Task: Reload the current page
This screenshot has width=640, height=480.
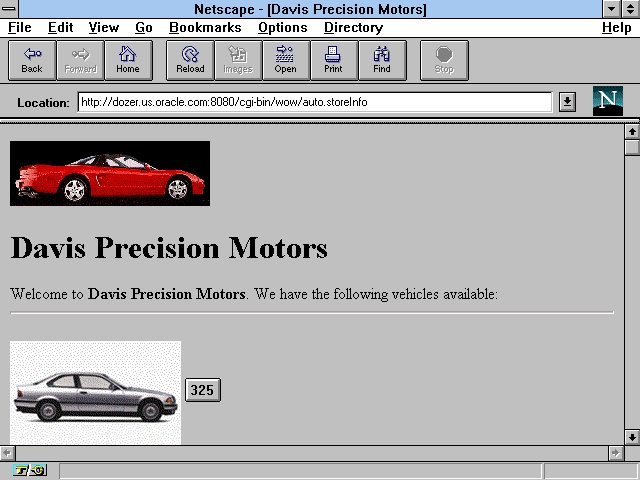Action: (x=190, y=60)
